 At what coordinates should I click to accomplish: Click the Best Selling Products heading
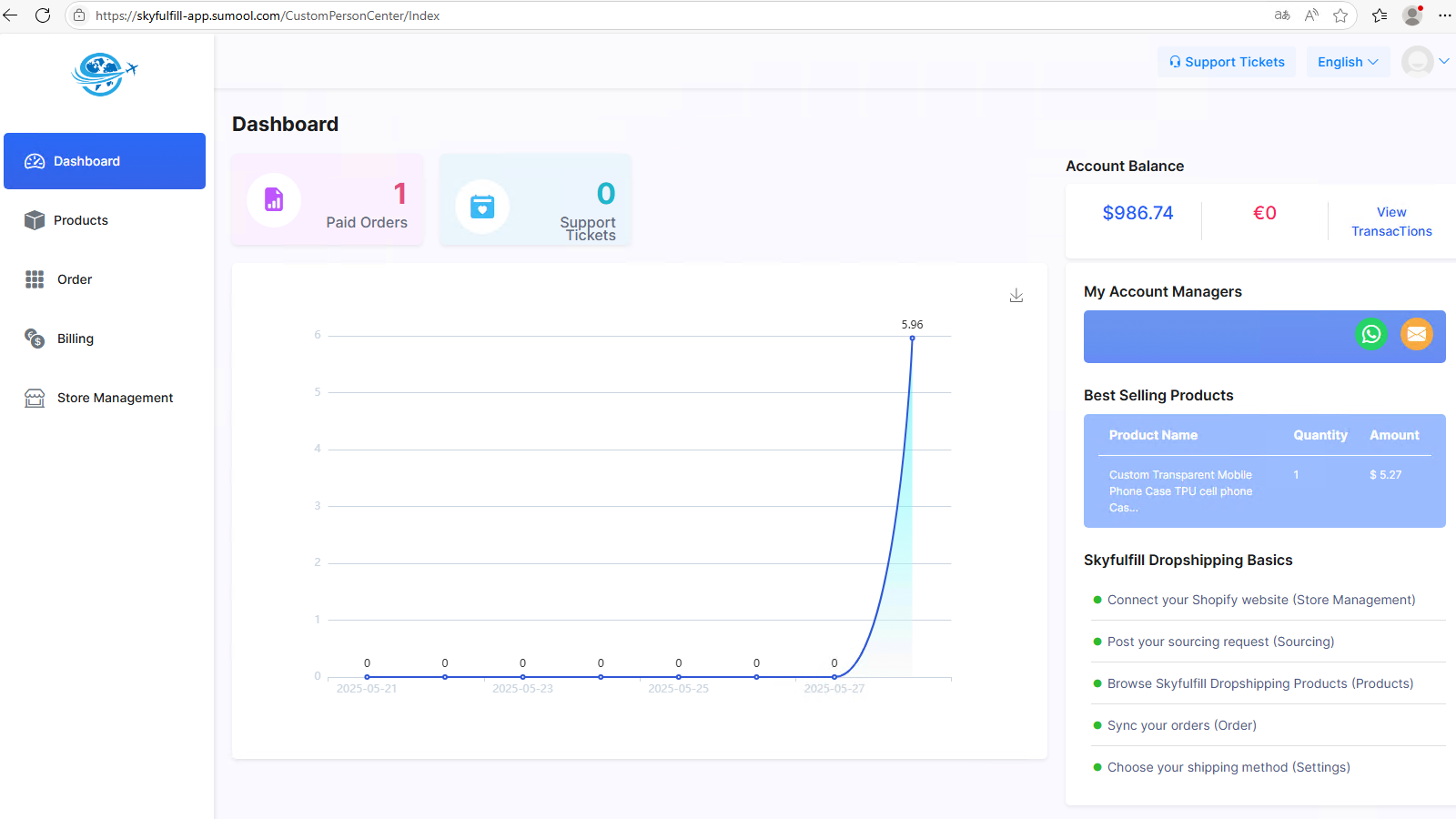[x=1158, y=395]
